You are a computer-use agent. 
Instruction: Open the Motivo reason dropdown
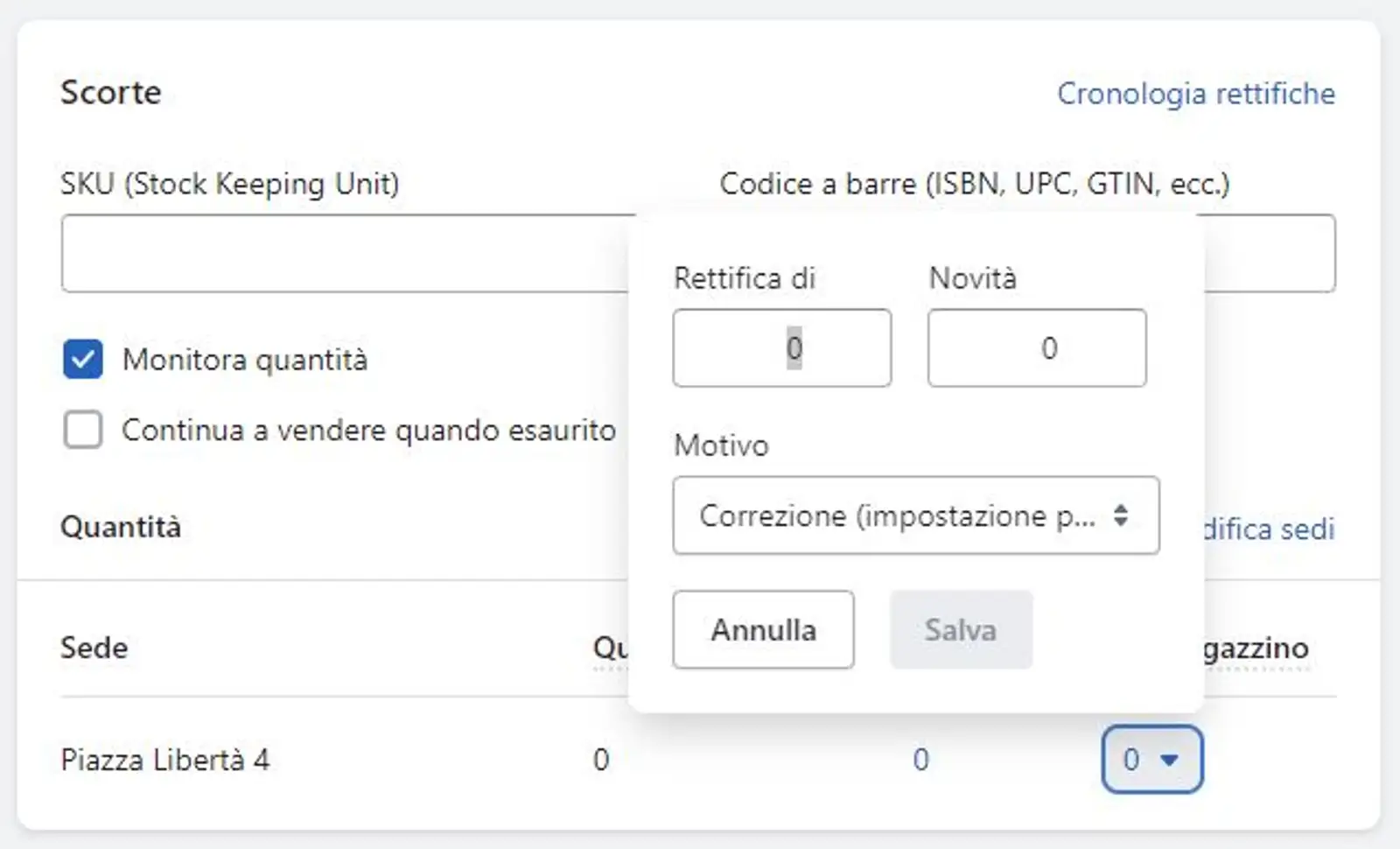pos(916,516)
